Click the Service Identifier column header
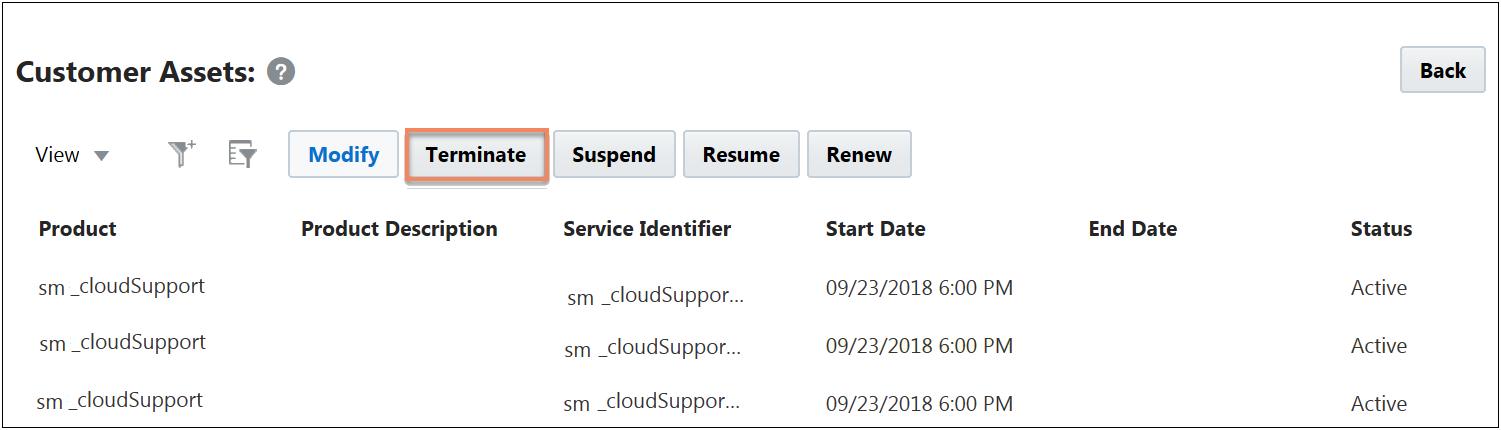The height and width of the screenshot is (430, 1501). [x=647, y=229]
